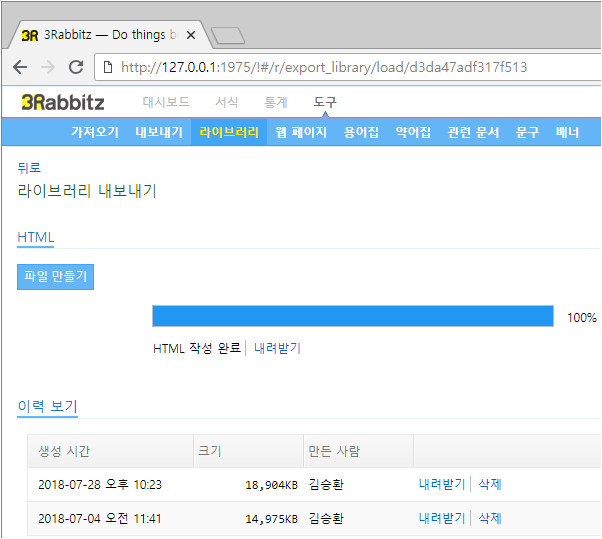The height and width of the screenshot is (539, 602).
Task: Open the 약어집 tab
Action: [413, 132]
